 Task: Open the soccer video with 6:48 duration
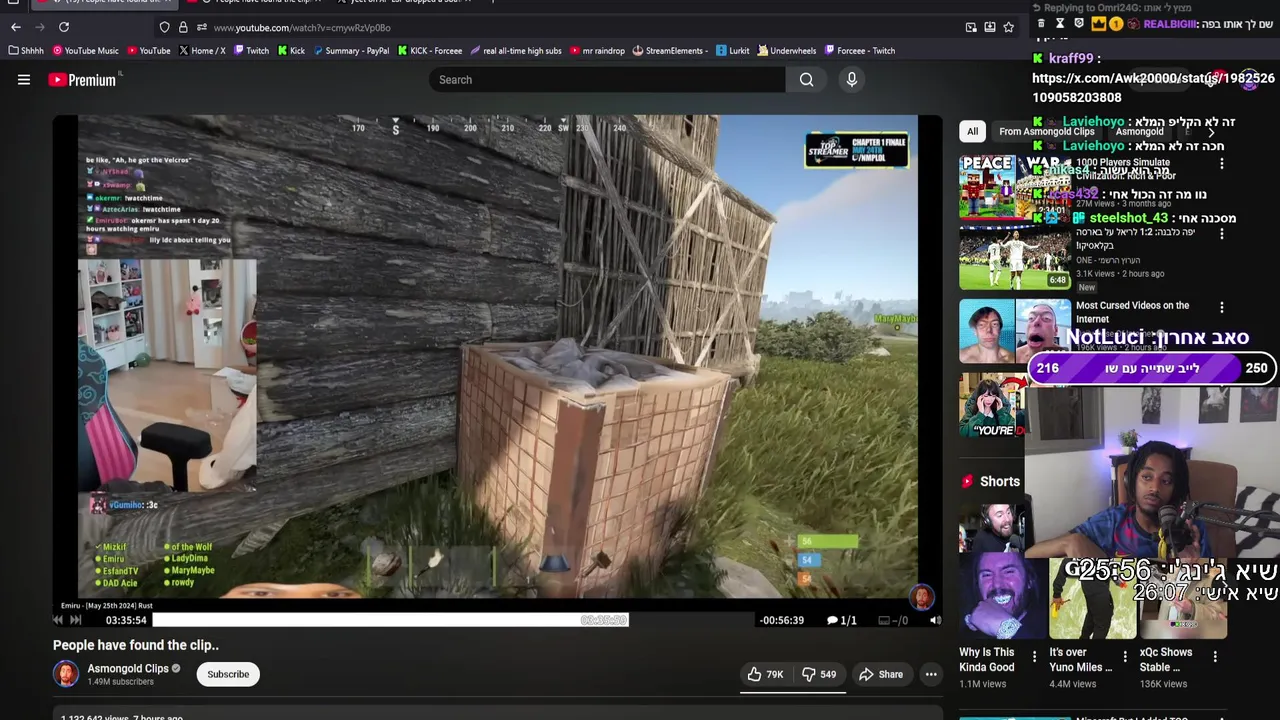point(1015,258)
